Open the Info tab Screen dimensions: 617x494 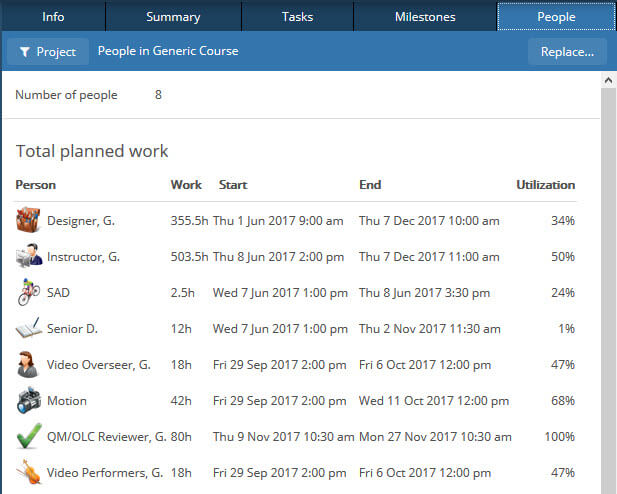point(53,17)
